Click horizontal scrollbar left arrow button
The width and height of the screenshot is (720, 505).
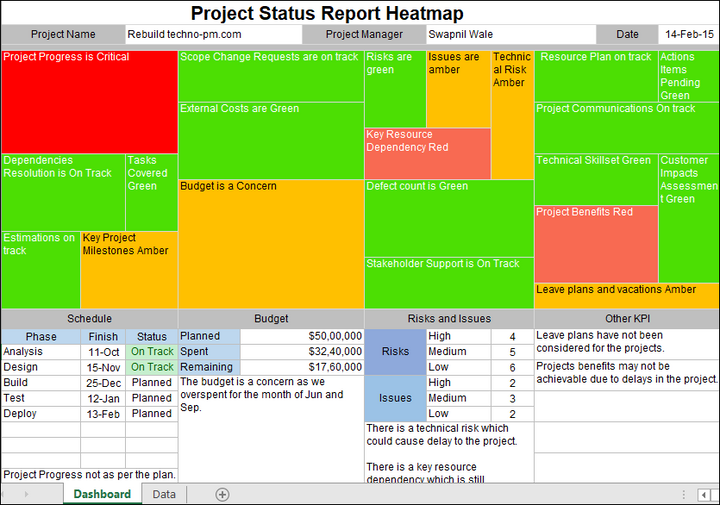703,495
